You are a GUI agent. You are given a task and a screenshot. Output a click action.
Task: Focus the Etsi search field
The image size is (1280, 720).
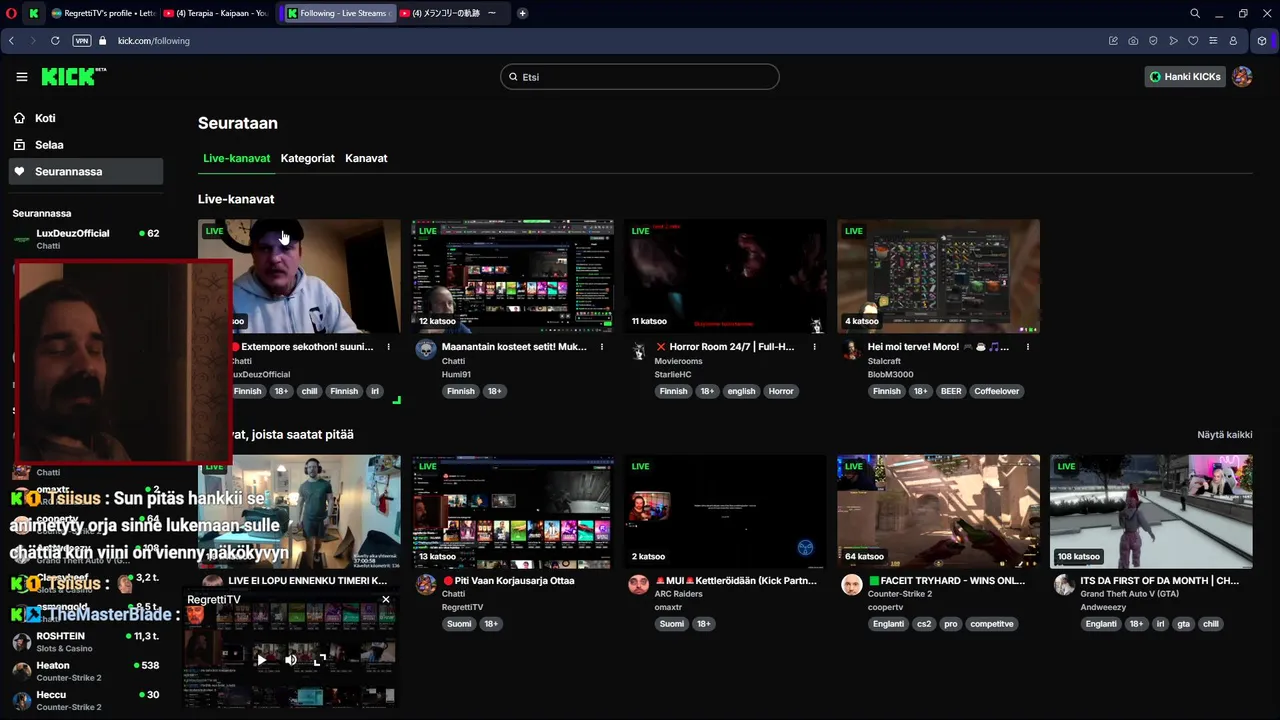(x=640, y=77)
